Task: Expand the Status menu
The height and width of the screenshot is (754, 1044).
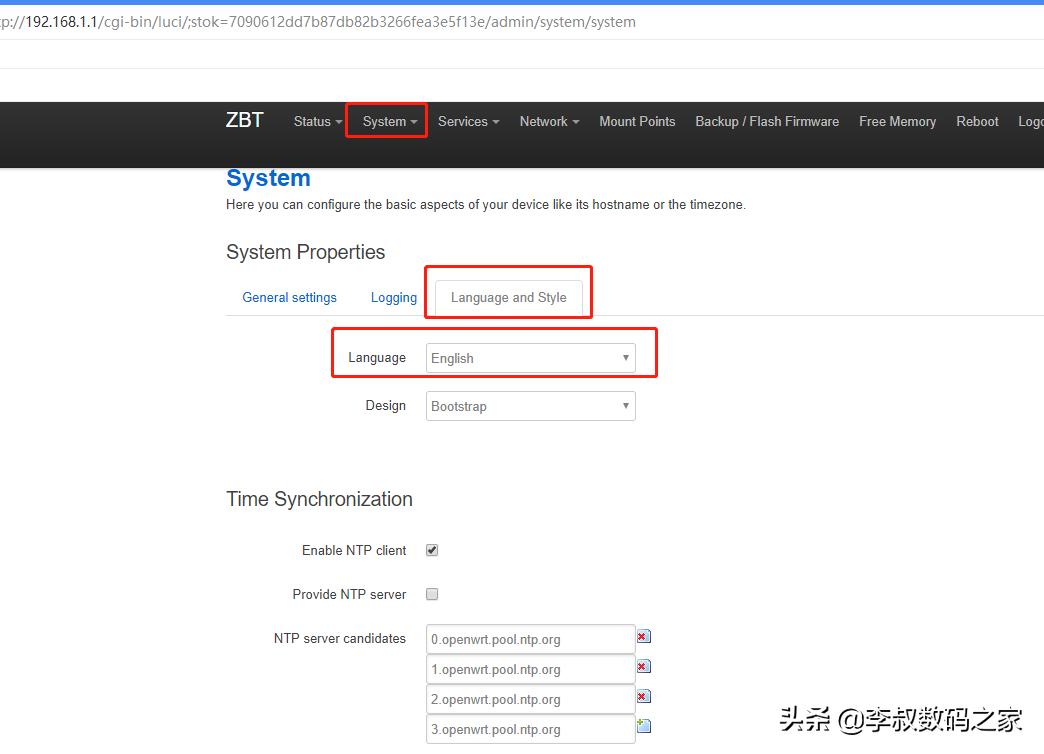Action: (x=318, y=121)
